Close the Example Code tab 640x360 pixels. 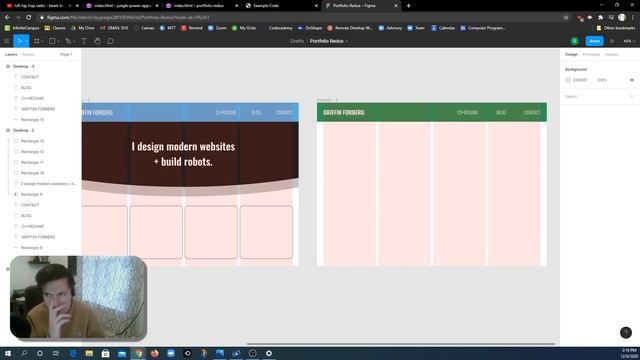316,6
